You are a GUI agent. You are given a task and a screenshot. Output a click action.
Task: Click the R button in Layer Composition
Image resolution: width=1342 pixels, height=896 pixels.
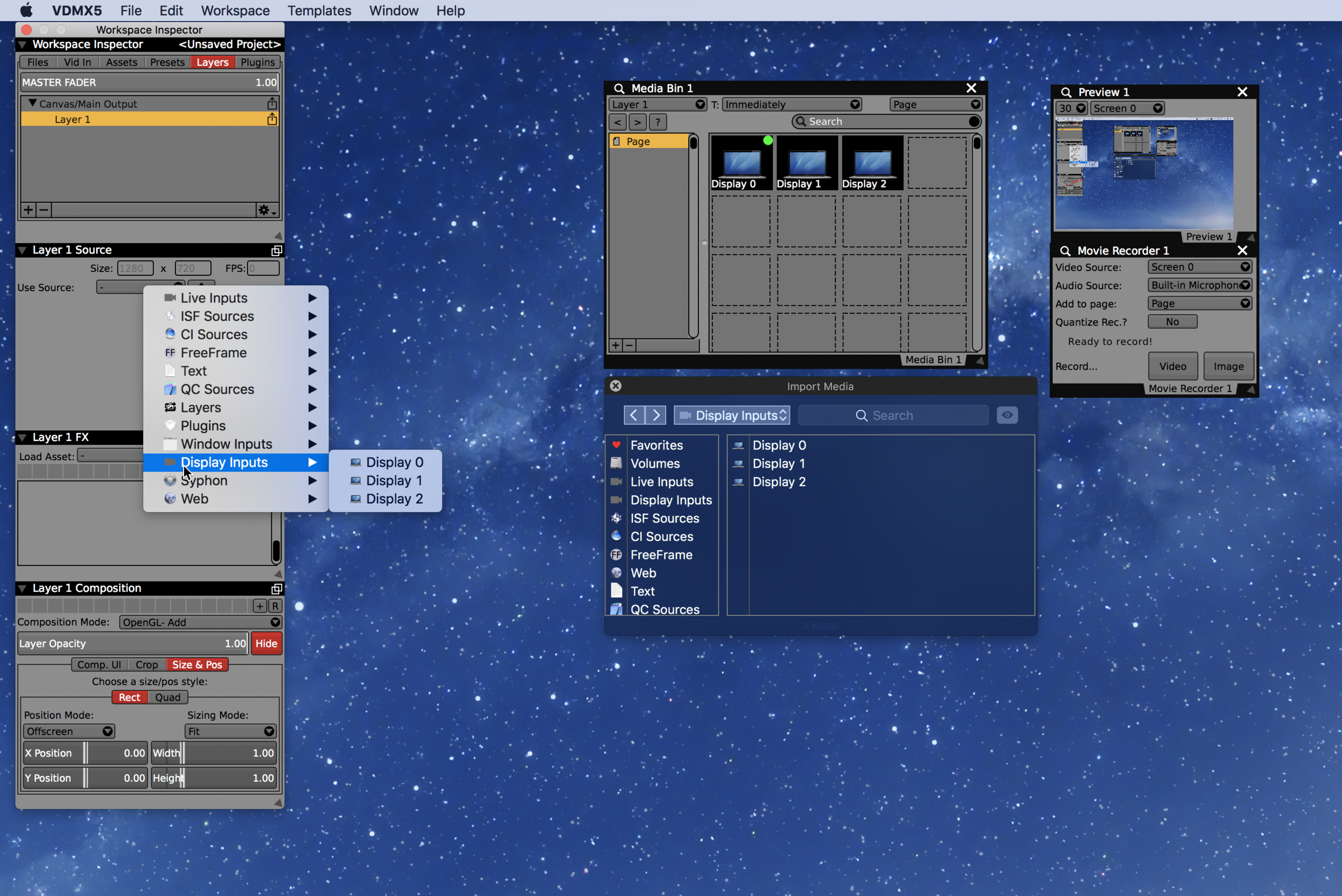click(275, 606)
